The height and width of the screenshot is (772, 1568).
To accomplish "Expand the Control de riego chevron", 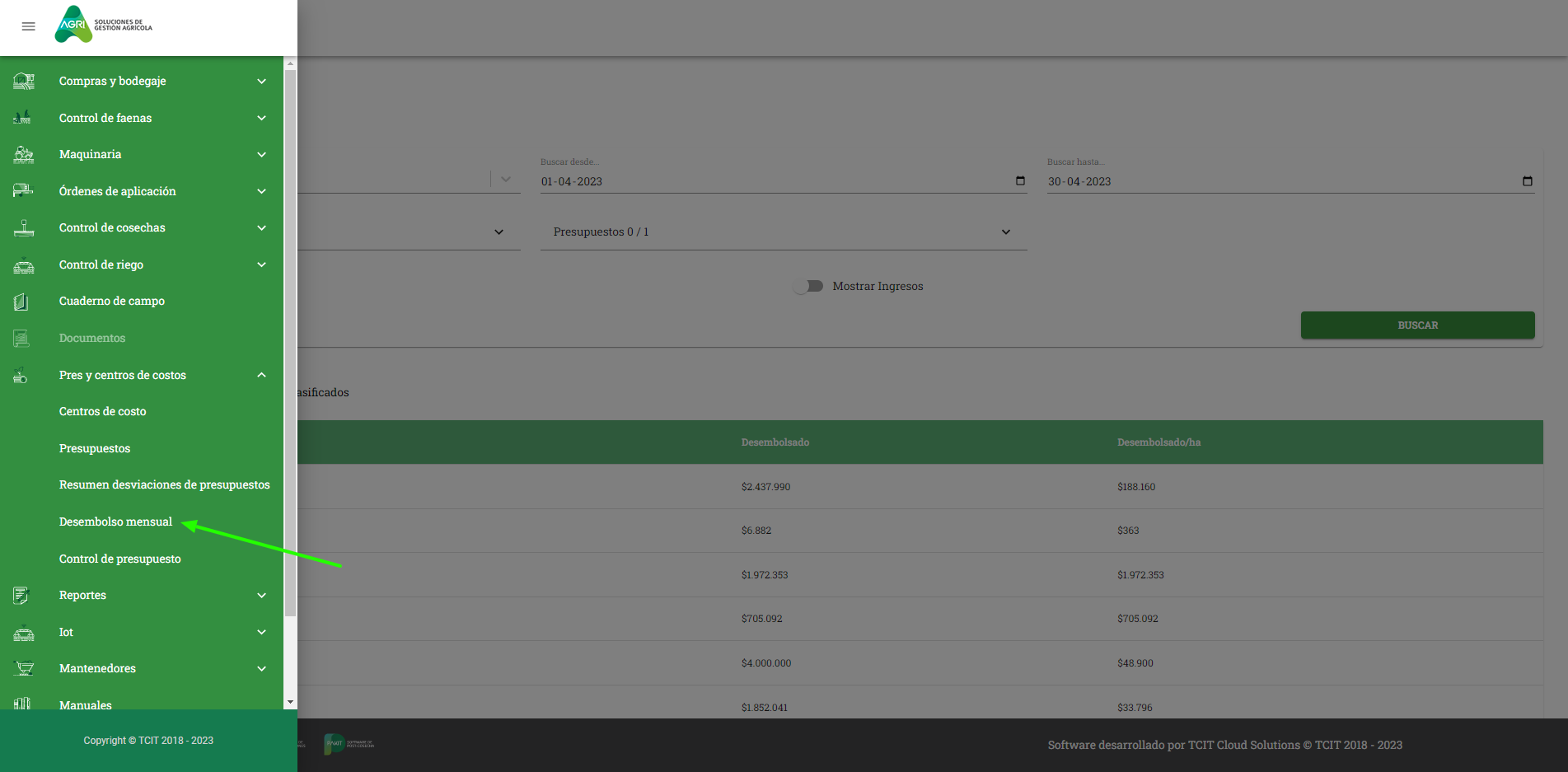I will 261,264.
